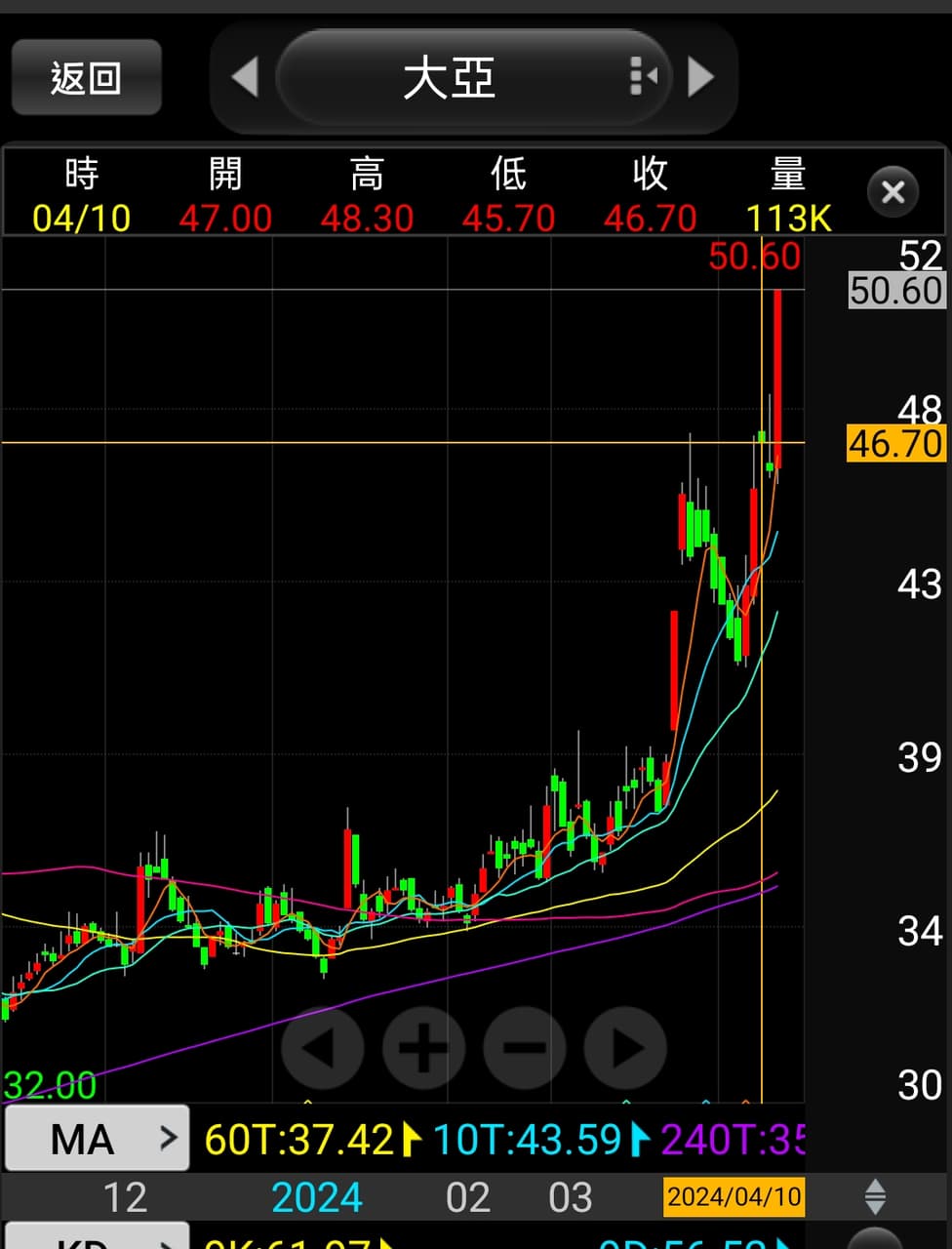Zoom out chart with minus button
This screenshot has width=952, height=1249.
[525, 1048]
